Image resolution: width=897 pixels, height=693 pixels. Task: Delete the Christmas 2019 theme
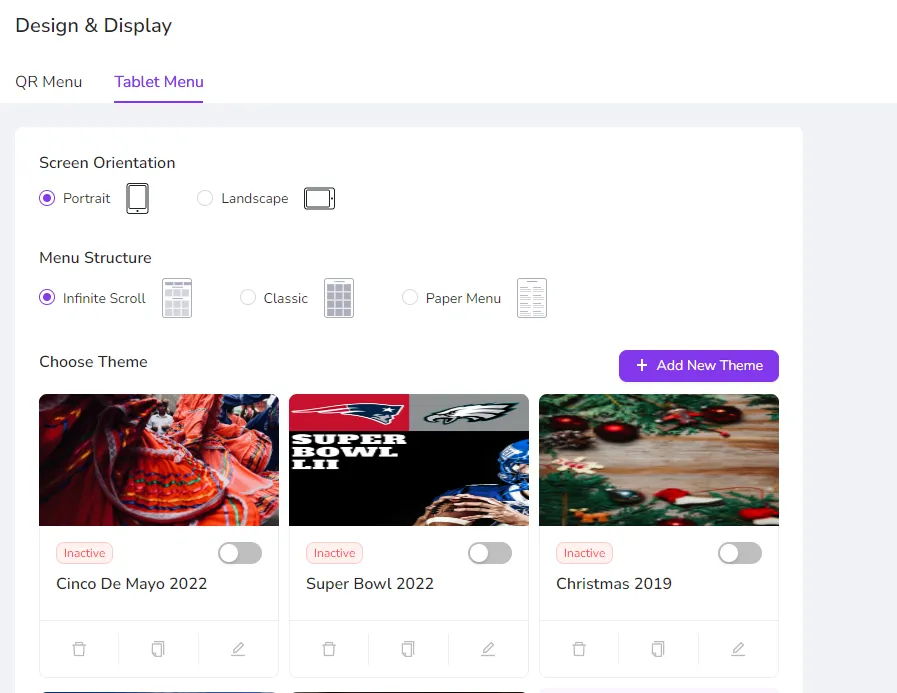tap(579, 649)
